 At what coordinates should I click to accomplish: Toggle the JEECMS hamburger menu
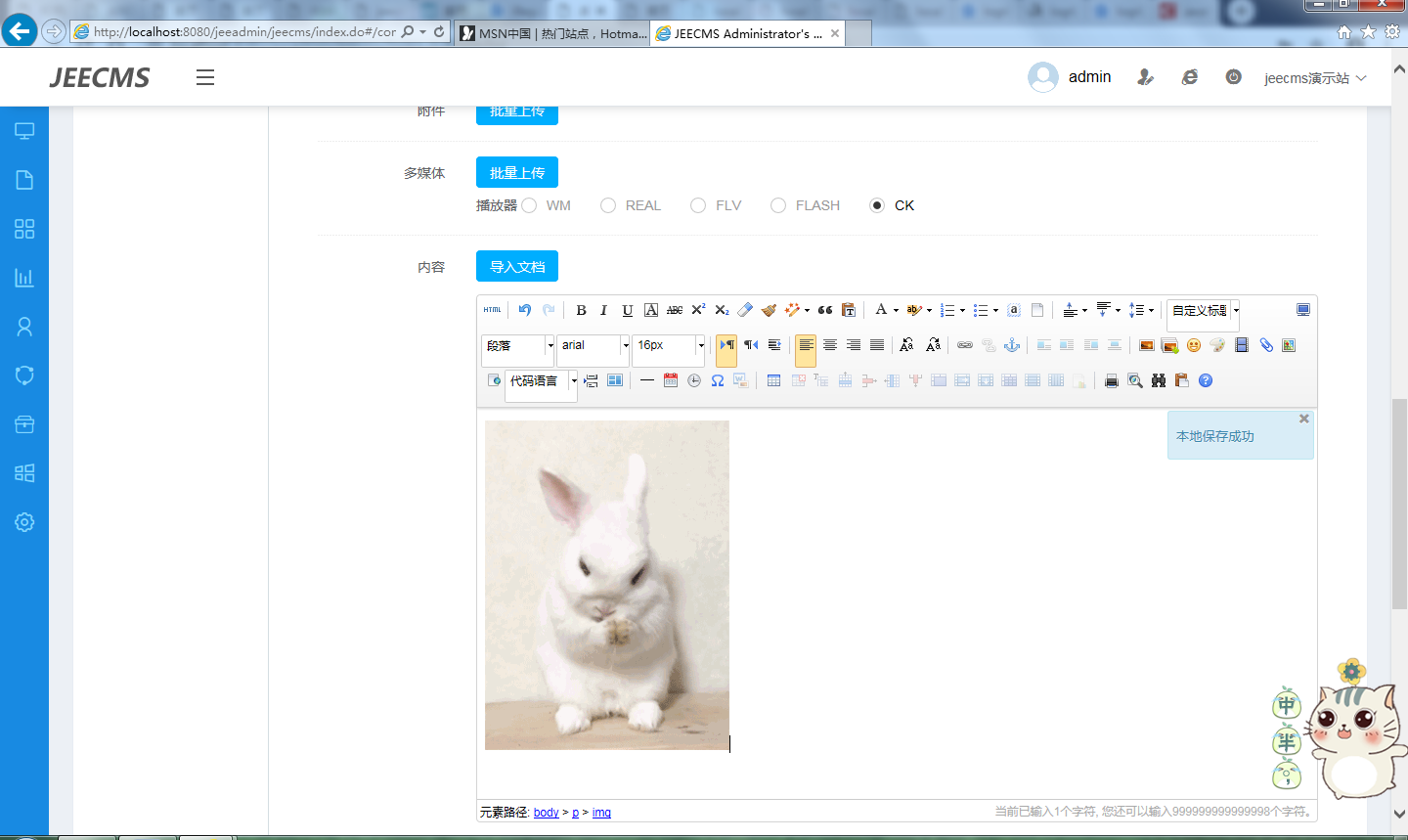click(205, 77)
